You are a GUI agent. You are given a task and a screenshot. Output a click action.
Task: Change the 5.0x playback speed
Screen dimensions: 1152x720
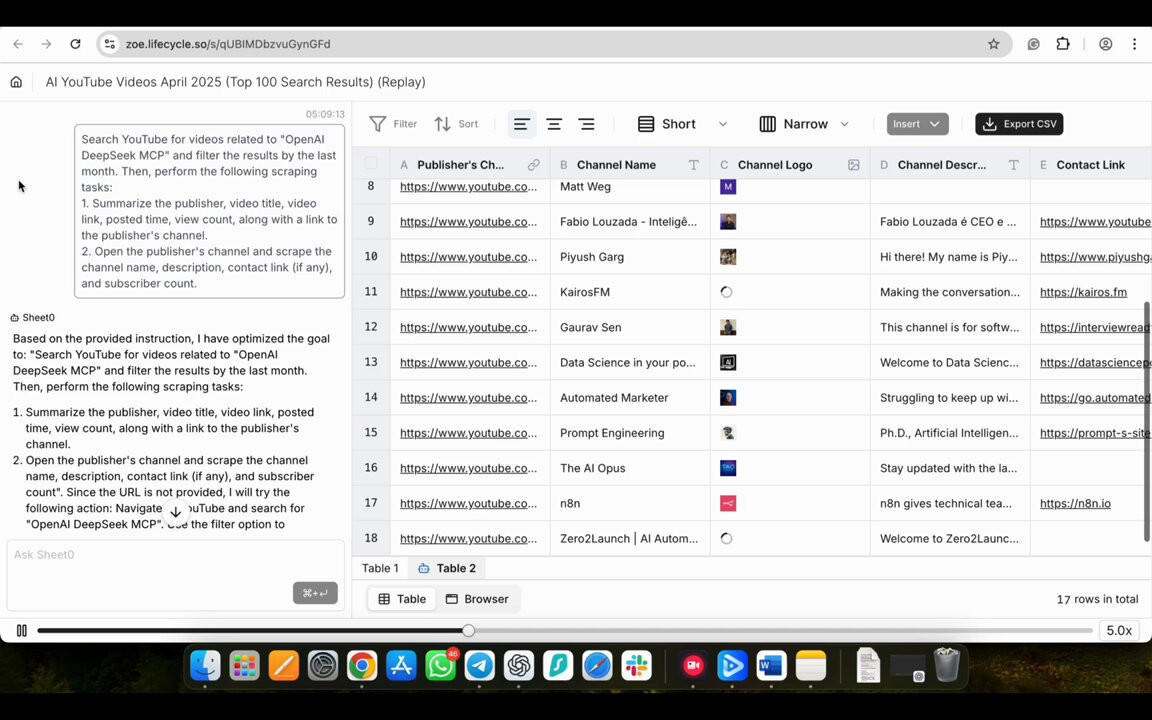pyautogui.click(x=1118, y=630)
